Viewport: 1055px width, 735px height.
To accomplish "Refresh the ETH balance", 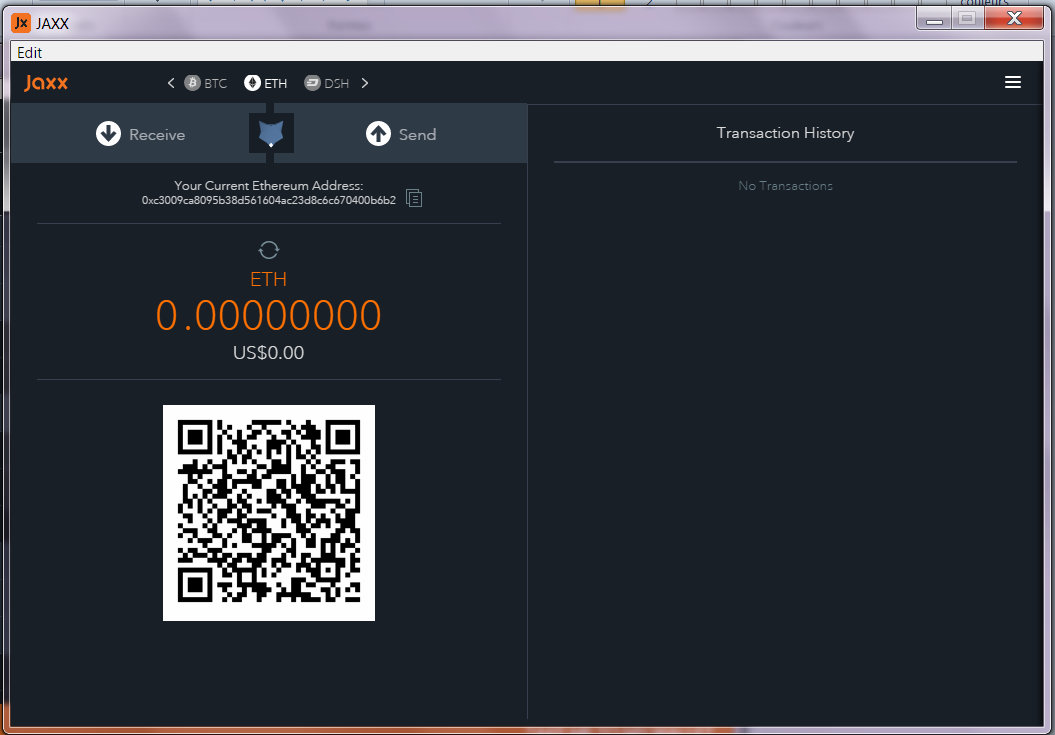I will (x=268, y=250).
